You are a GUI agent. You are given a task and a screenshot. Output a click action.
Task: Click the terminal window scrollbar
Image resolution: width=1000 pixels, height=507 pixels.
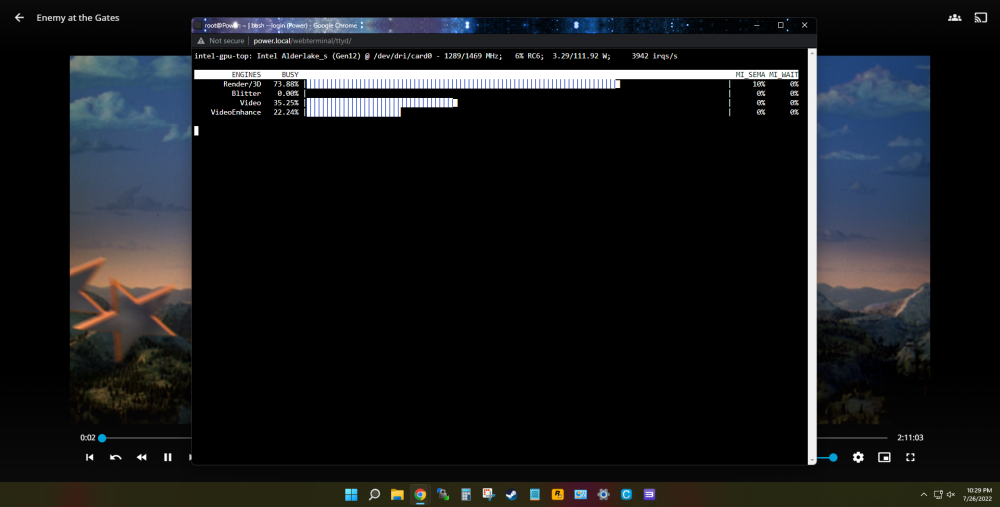(x=812, y=256)
